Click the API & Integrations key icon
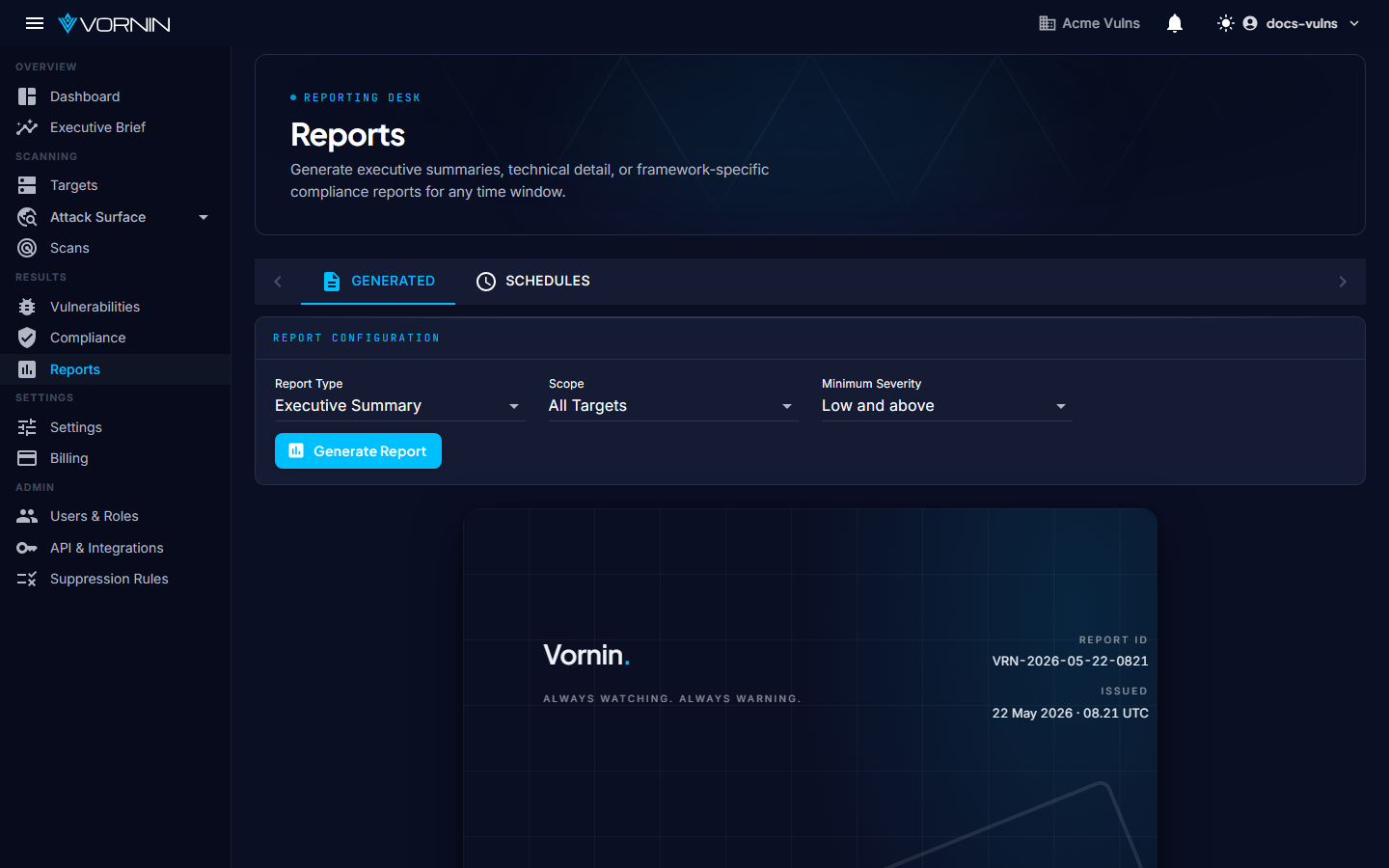 pyautogui.click(x=27, y=548)
